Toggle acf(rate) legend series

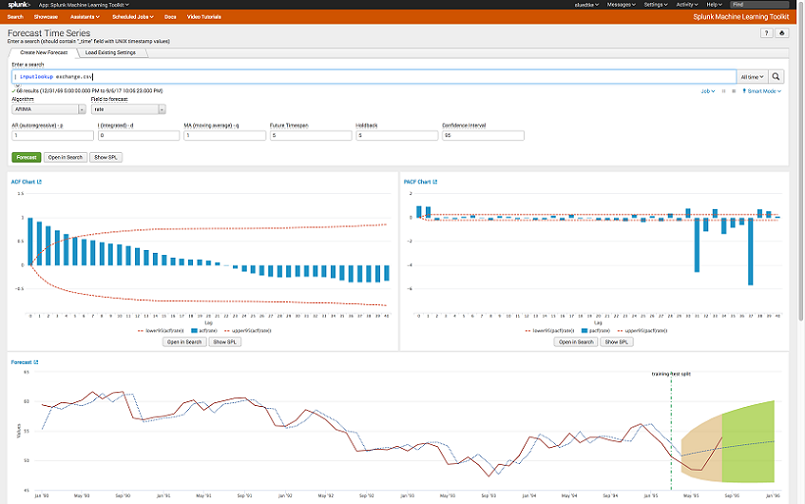204,331
